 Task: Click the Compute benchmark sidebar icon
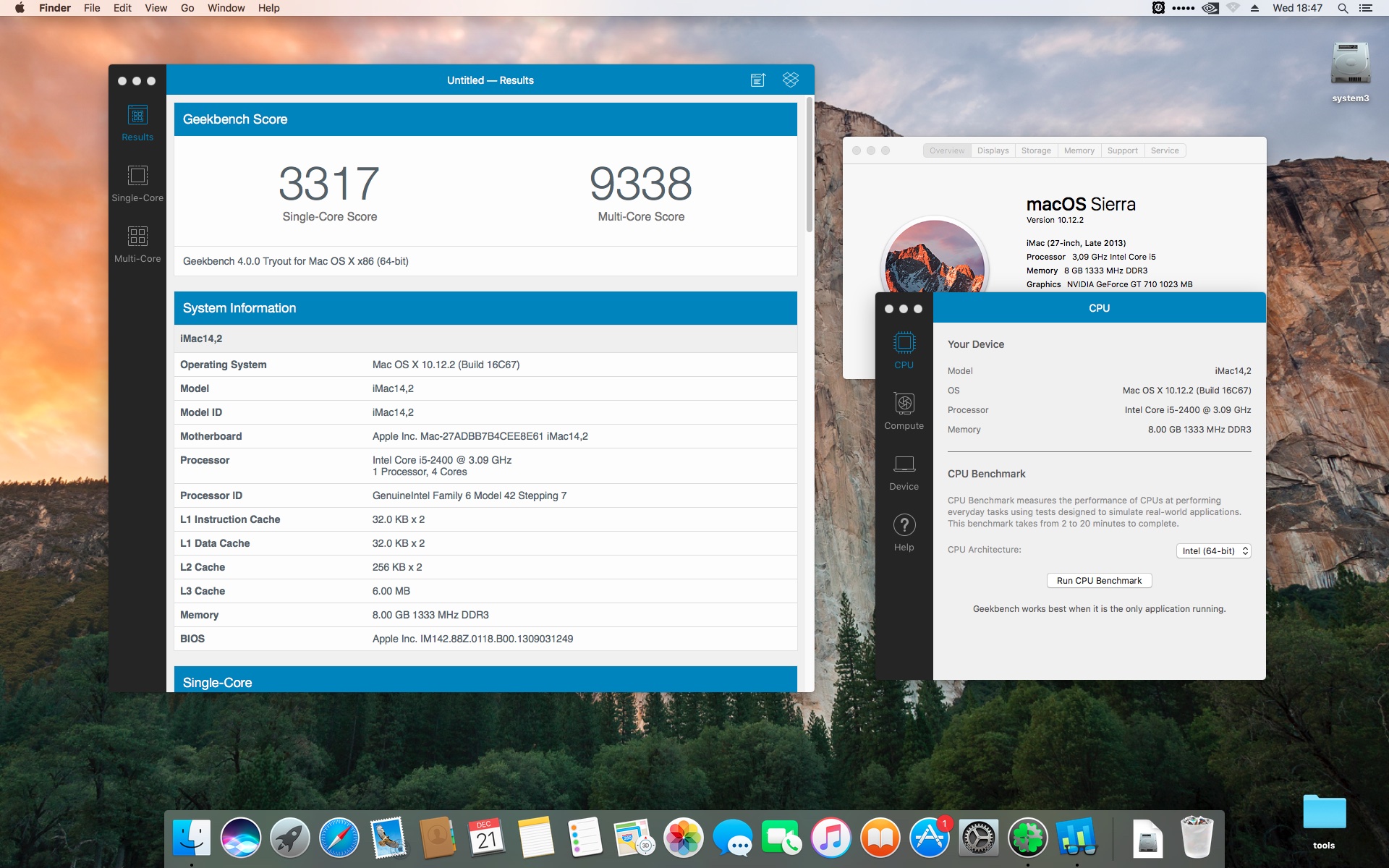click(x=904, y=404)
